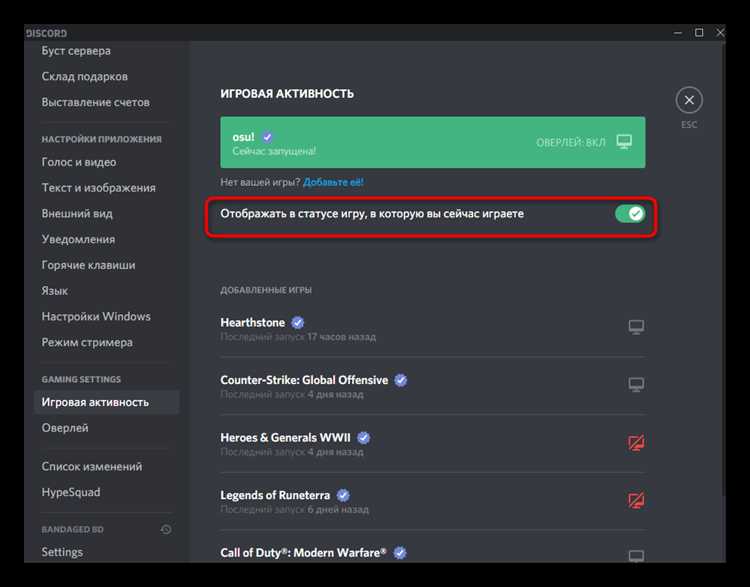Image resolution: width=750 pixels, height=587 pixels.
Task: Toggle overlay icon for Call of Duty: Modern Warfare
Action: (x=636, y=556)
